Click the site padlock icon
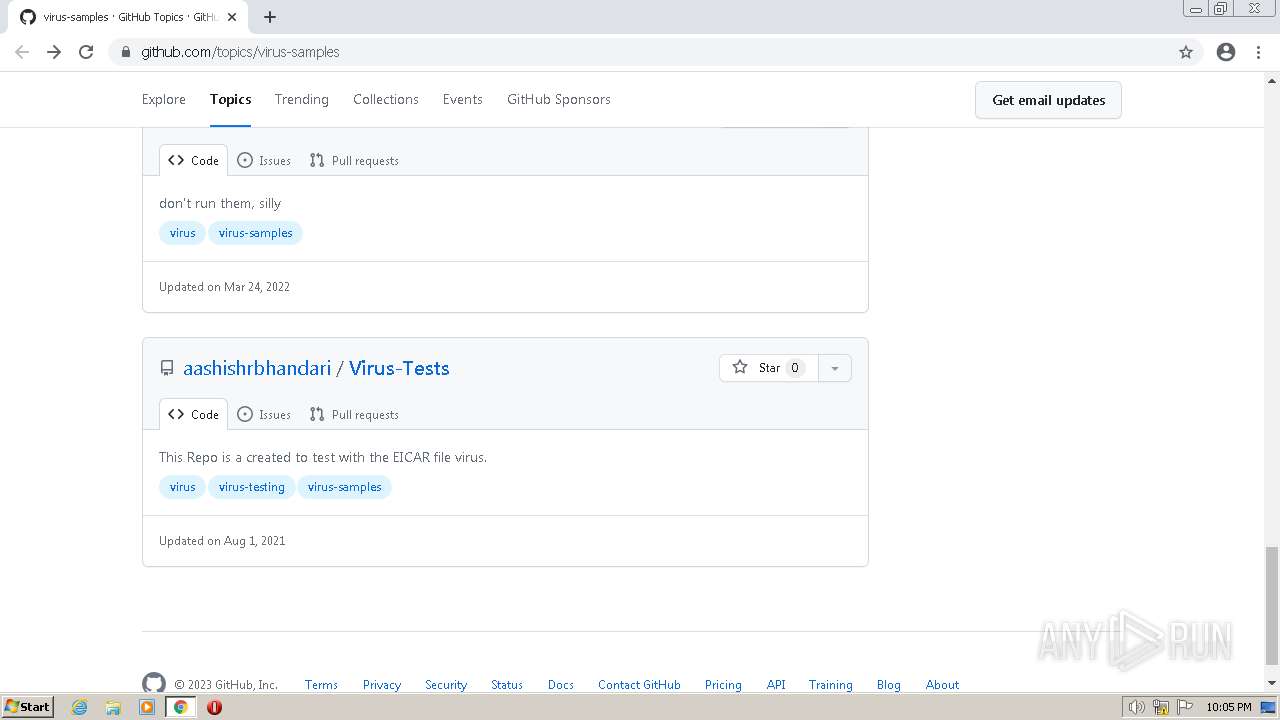This screenshot has width=1280, height=720. [x=126, y=52]
